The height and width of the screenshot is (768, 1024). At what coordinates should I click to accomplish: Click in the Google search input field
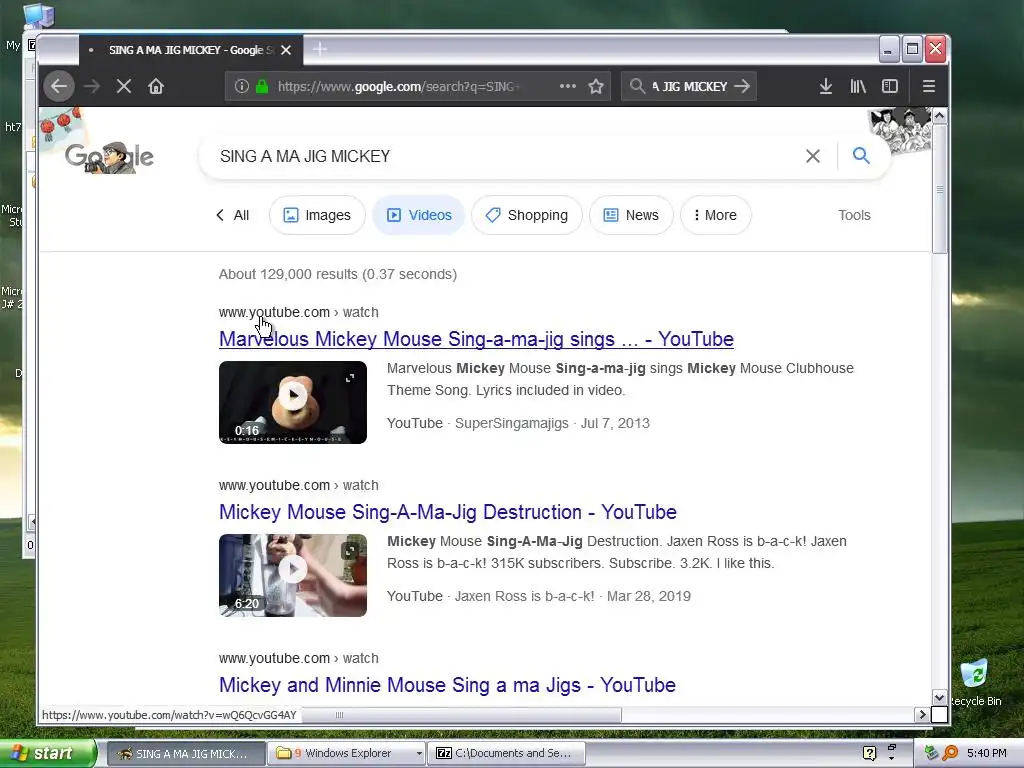click(503, 156)
